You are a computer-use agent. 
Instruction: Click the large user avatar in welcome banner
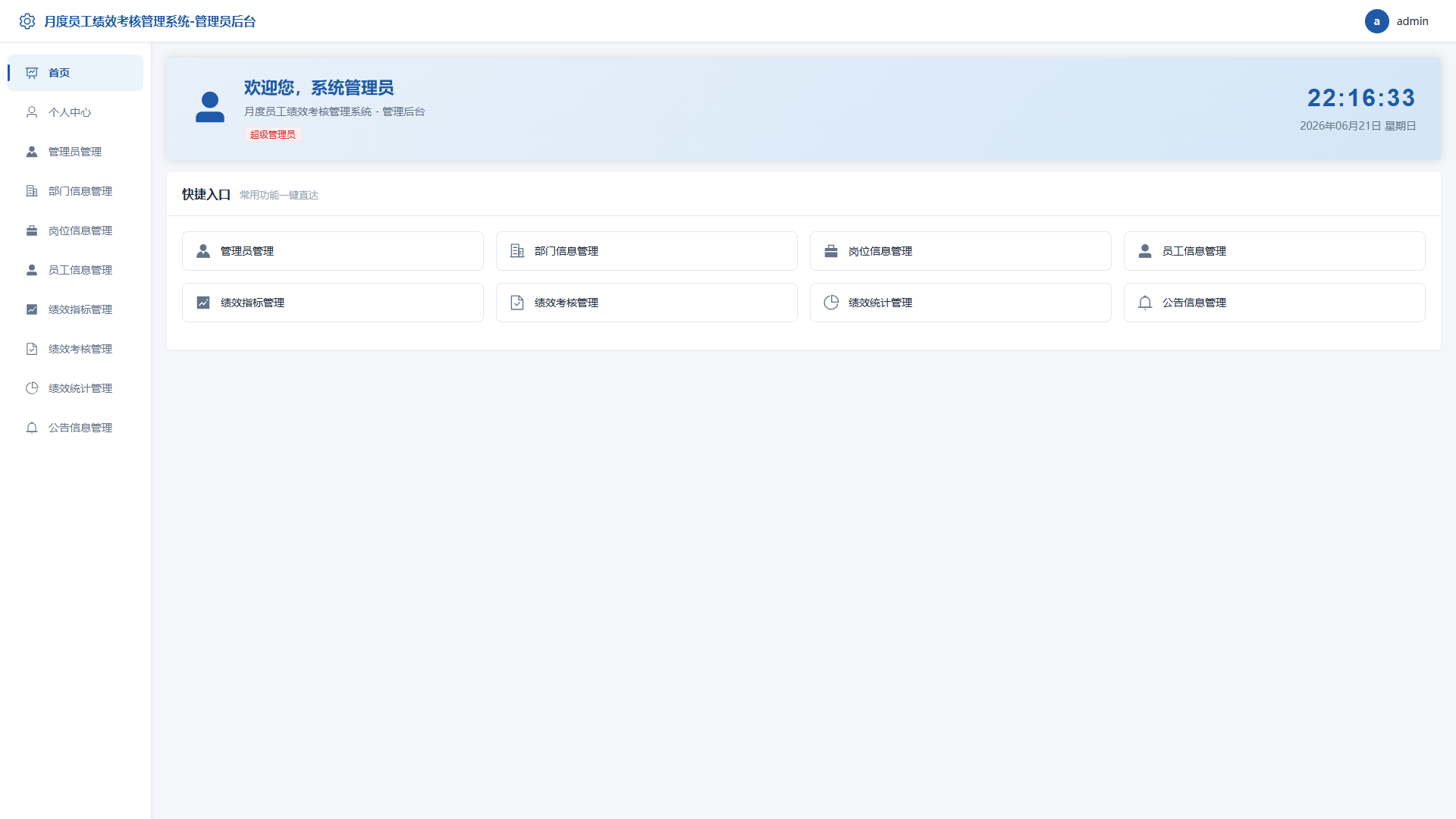tap(210, 107)
